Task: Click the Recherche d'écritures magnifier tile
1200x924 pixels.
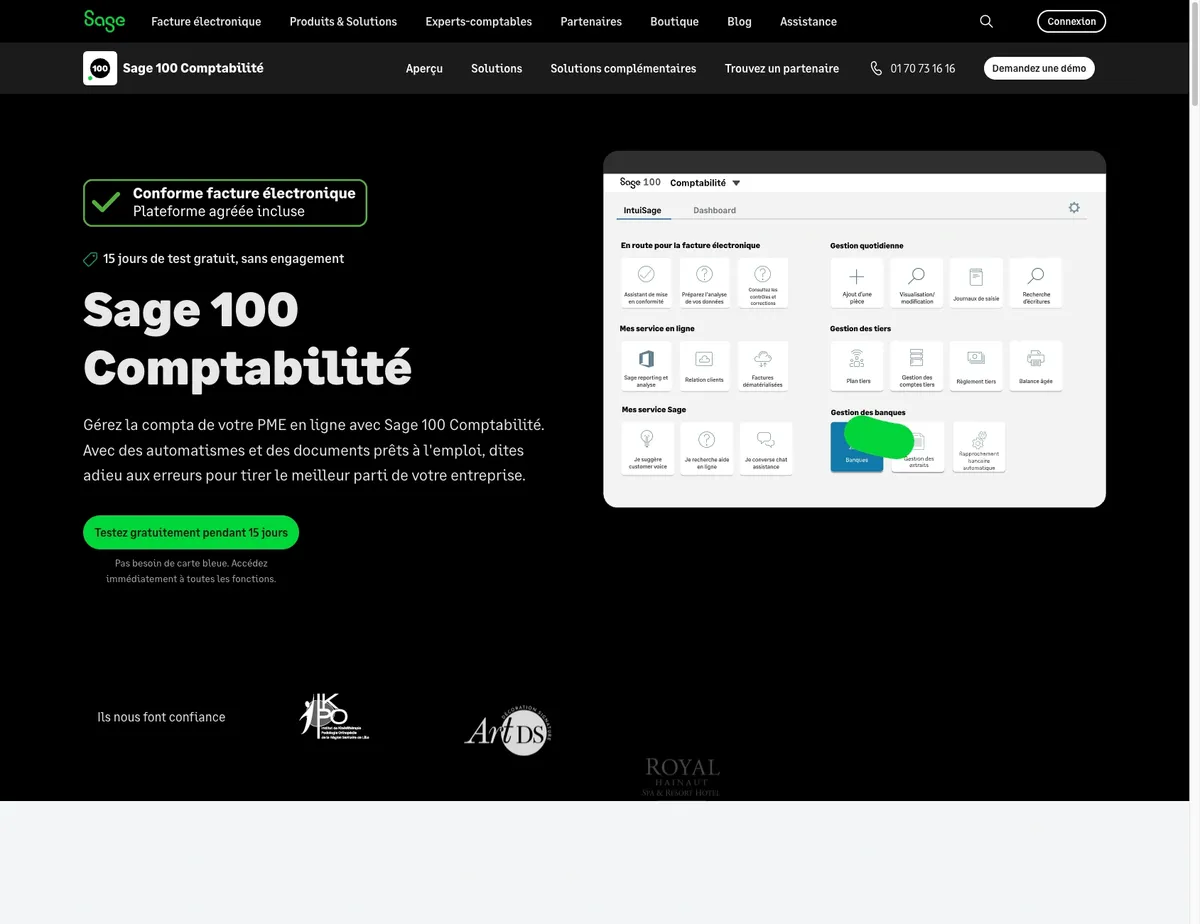Action: 1036,283
